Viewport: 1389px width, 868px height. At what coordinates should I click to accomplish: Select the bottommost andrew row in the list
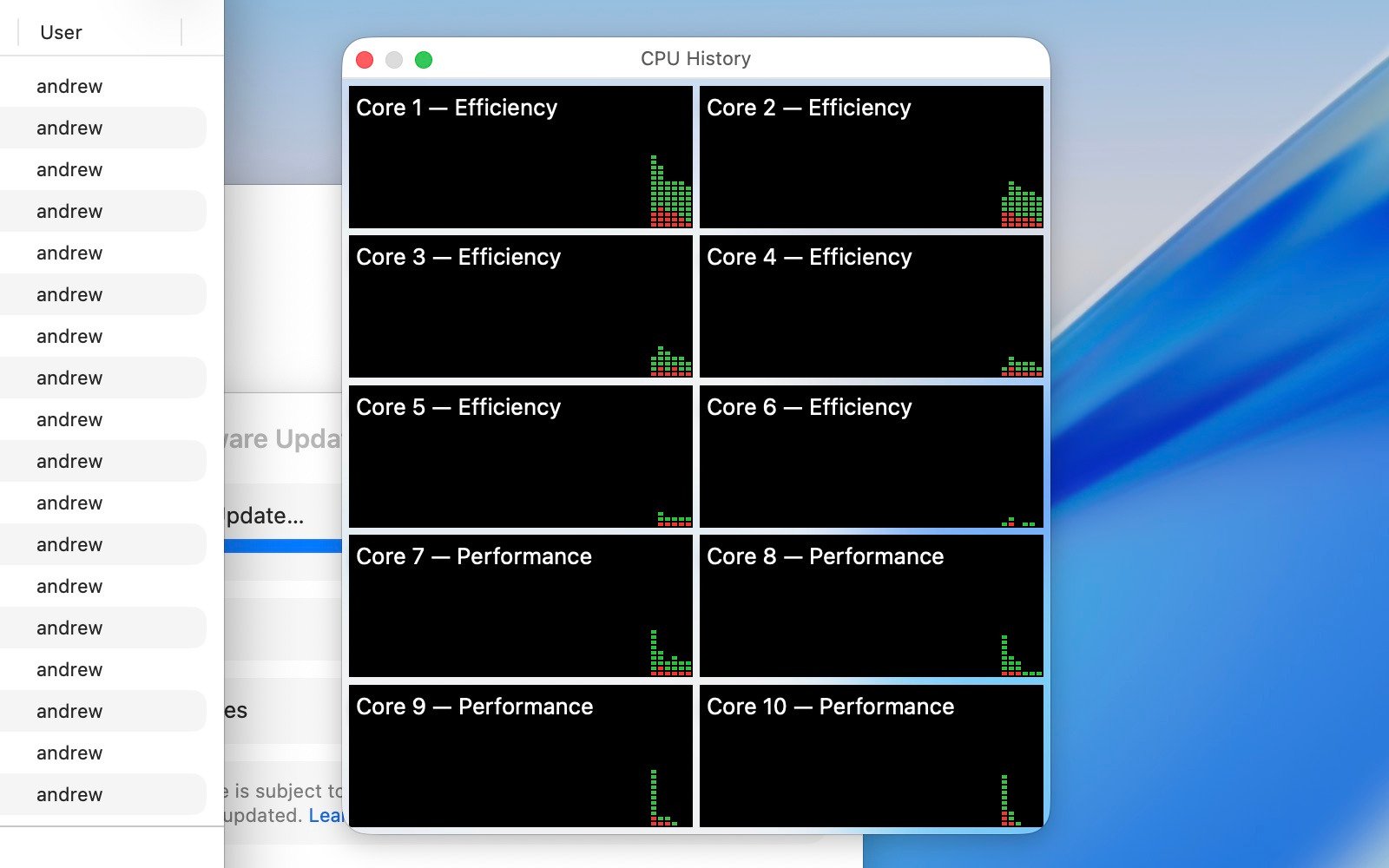tap(69, 794)
